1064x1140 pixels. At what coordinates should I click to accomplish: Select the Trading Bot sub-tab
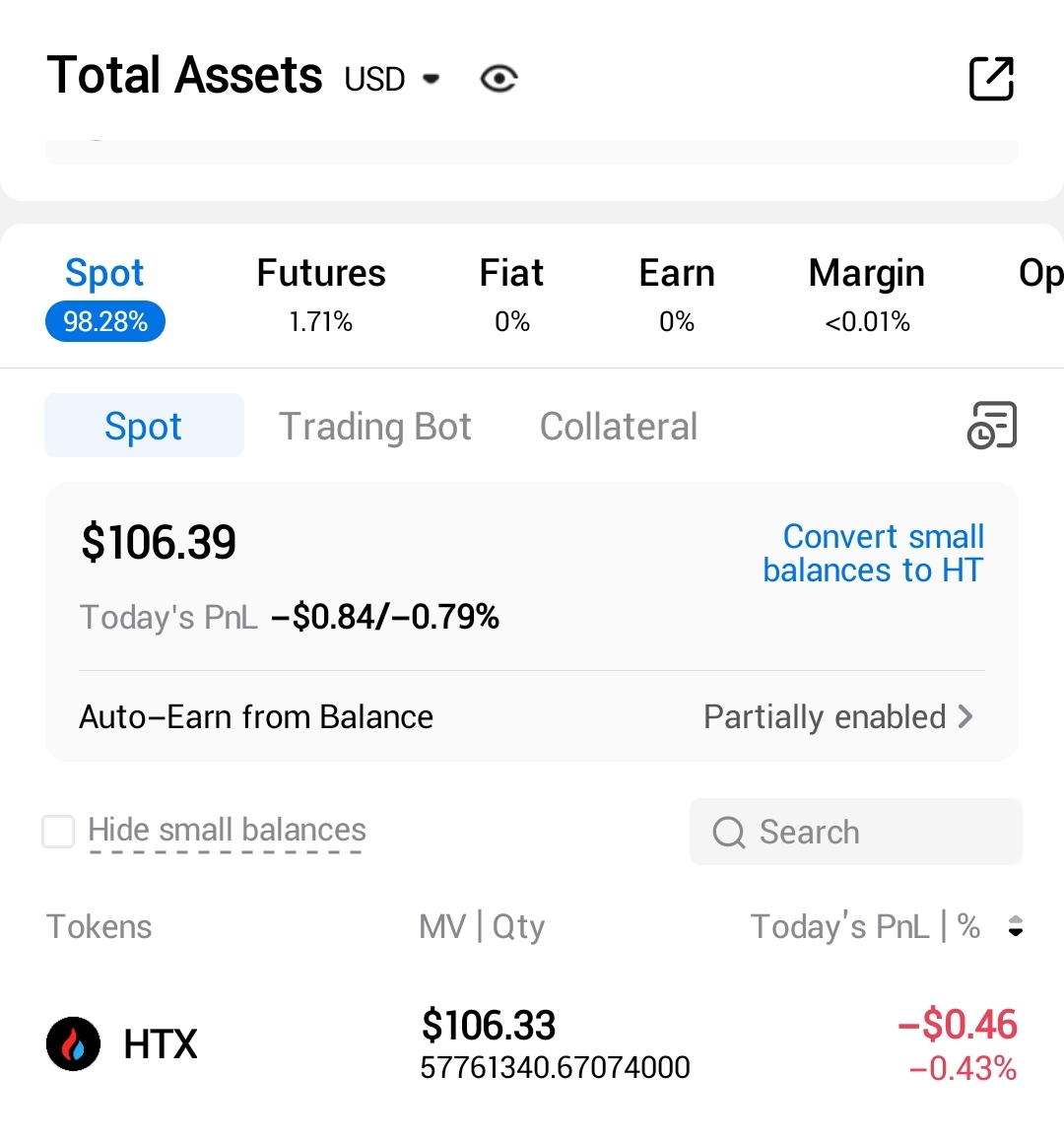click(374, 427)
